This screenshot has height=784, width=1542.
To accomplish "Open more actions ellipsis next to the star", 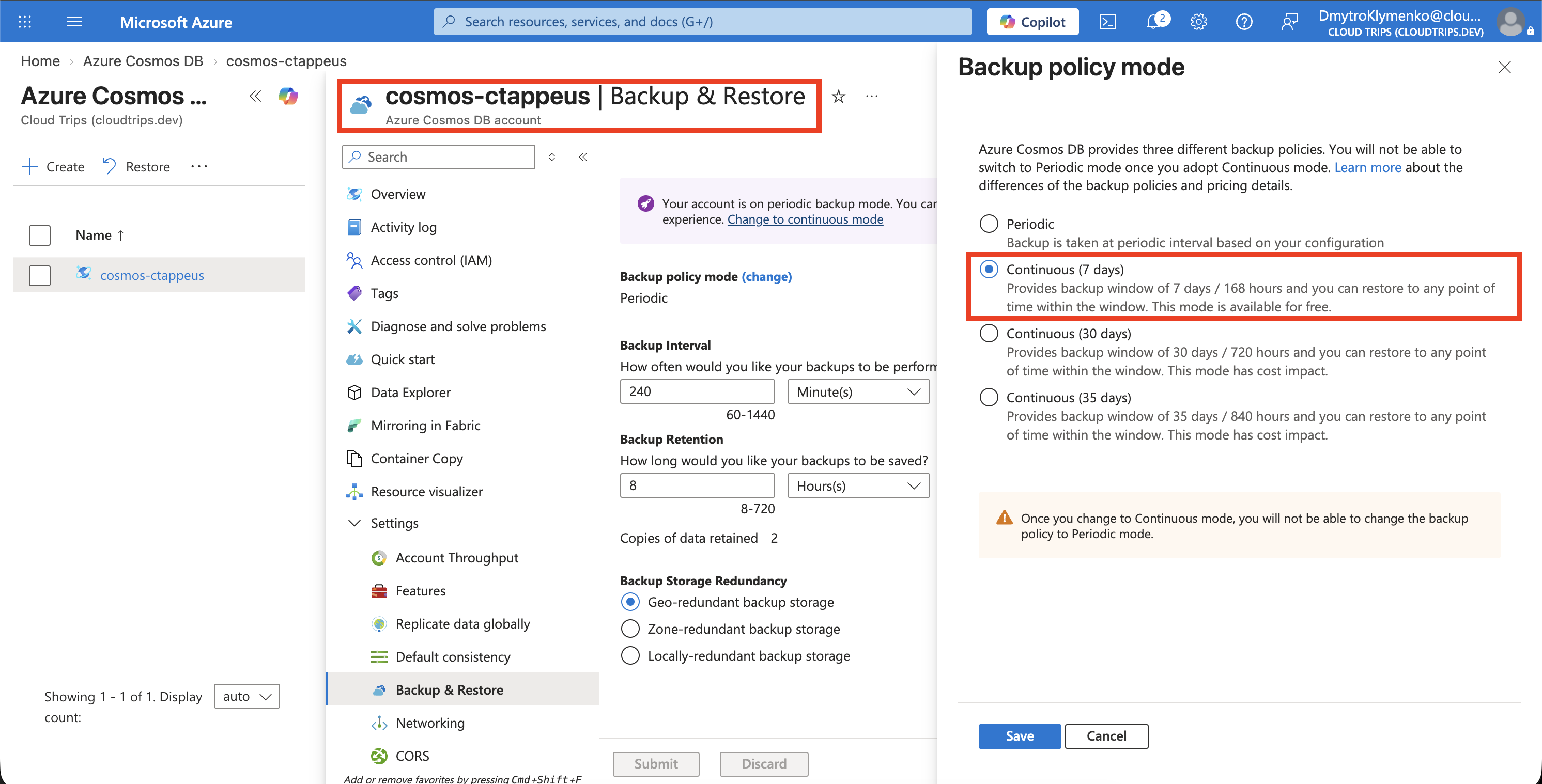I will point(872,96).
